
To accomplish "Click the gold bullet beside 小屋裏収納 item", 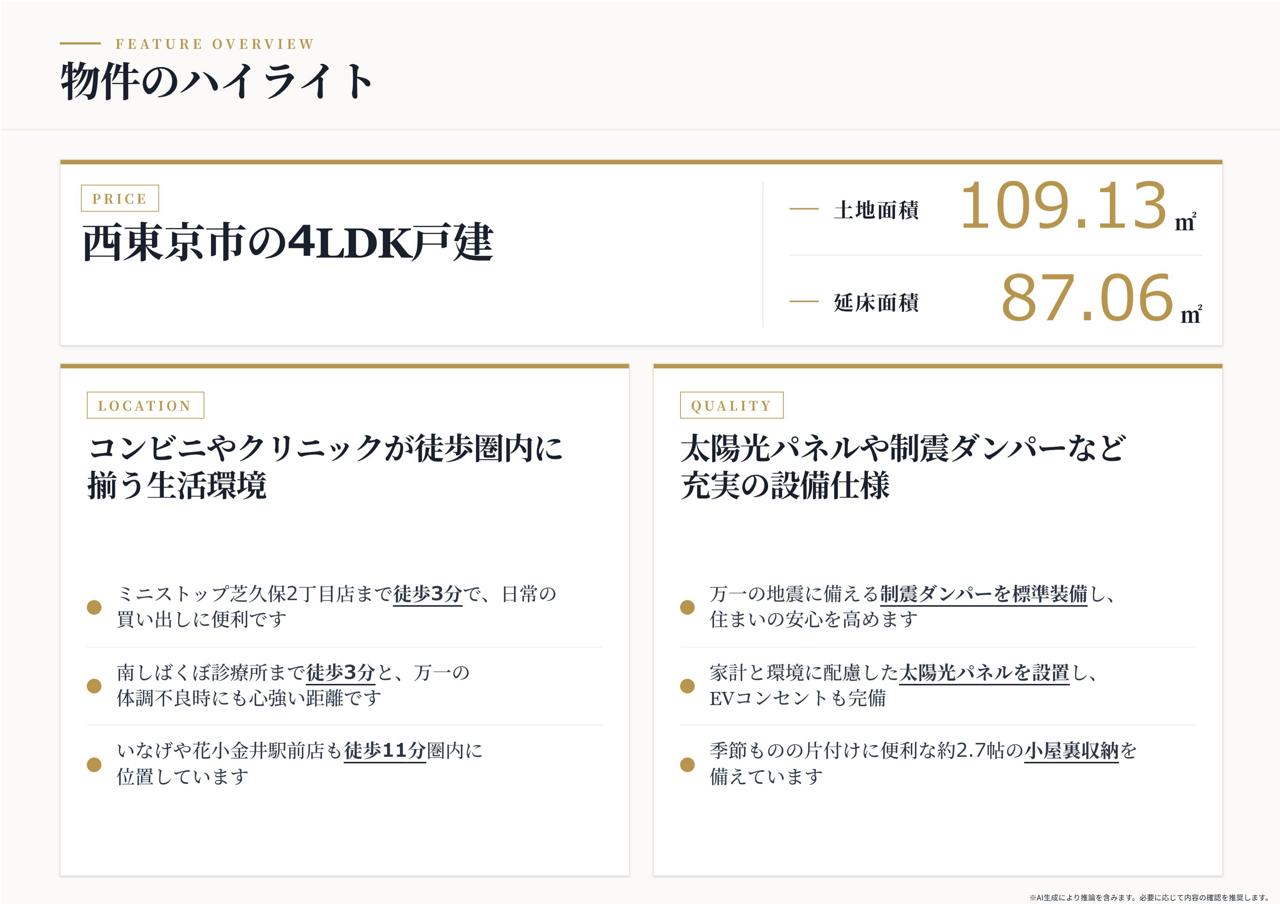I will tap(687, 765).
